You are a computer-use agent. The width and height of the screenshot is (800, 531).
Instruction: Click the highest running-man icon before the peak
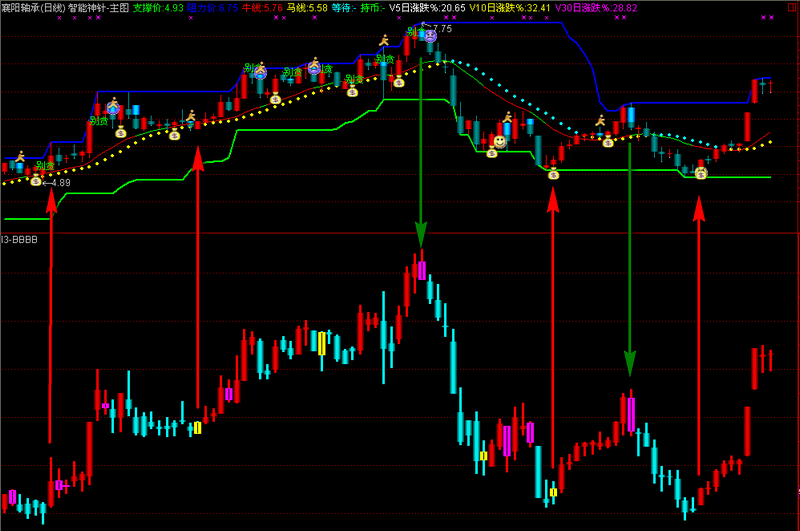click(384, 40)
